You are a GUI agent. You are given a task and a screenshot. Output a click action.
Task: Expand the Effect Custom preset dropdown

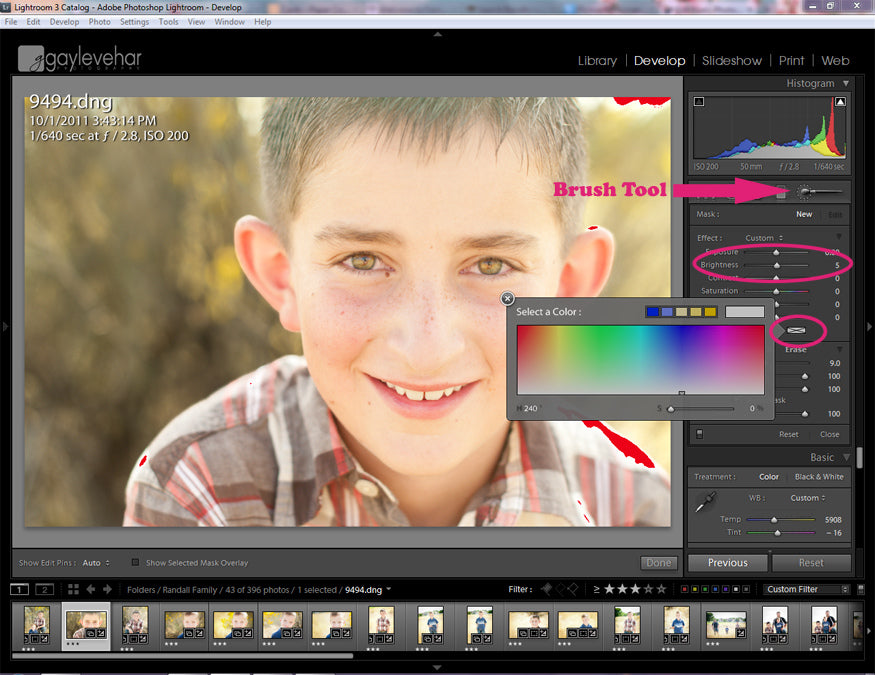click(x=765, y=238)
